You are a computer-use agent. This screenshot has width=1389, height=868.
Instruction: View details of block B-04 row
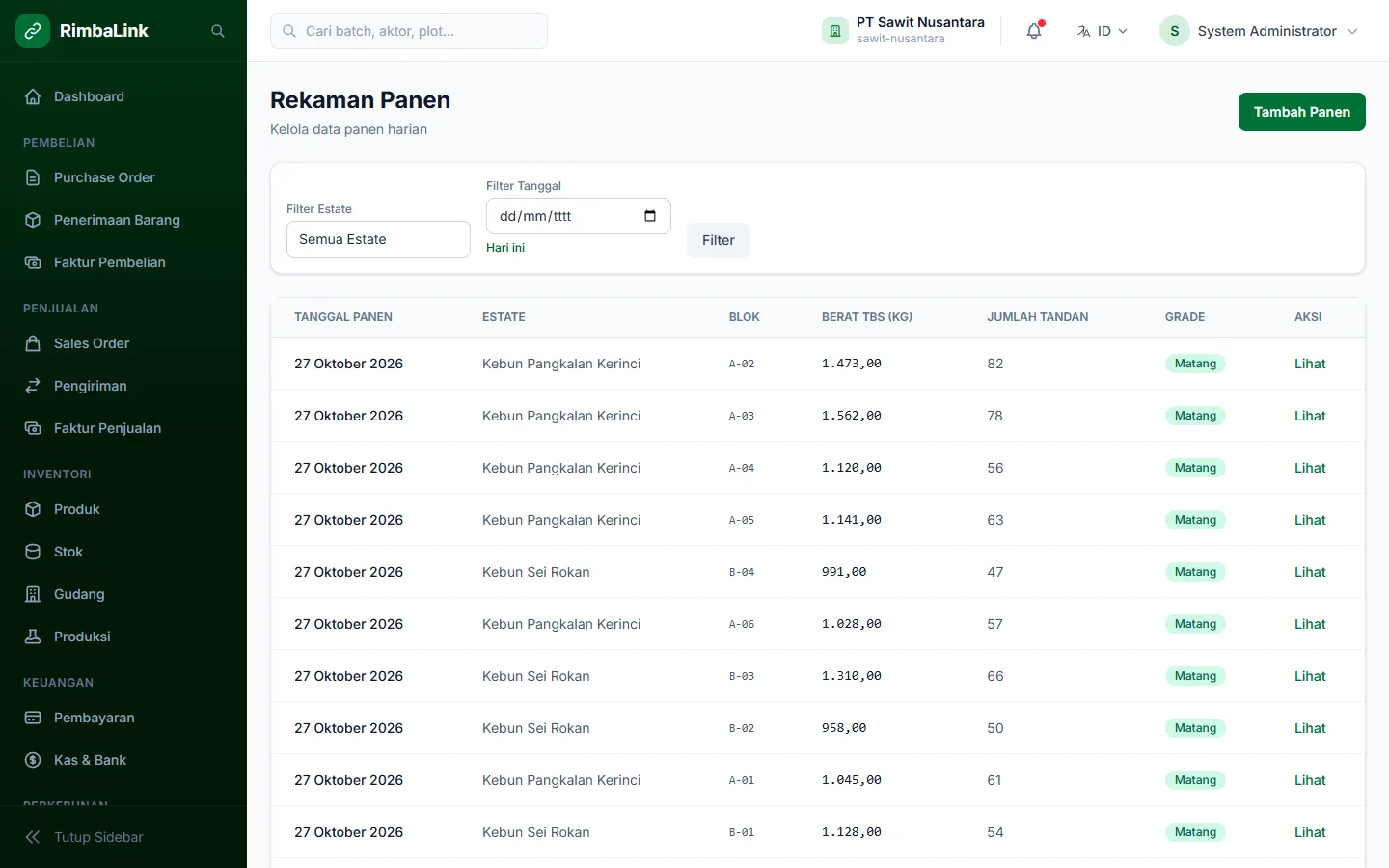[x=1310, y=572]
